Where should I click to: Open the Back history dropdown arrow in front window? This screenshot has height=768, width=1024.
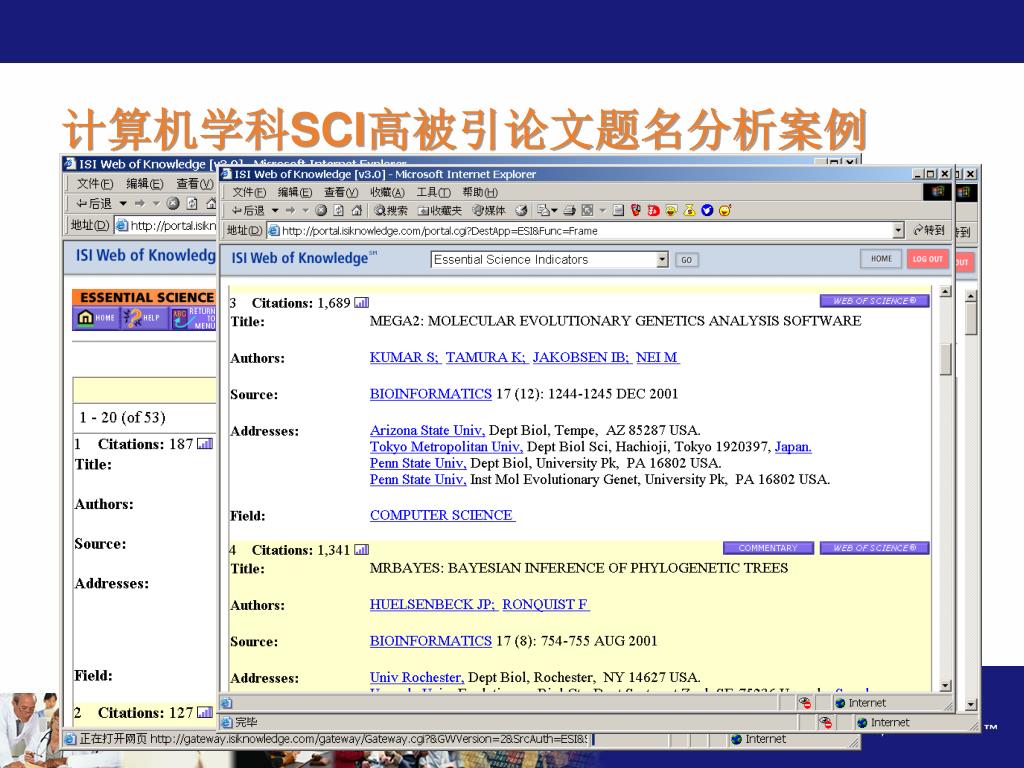click(275, 210)
